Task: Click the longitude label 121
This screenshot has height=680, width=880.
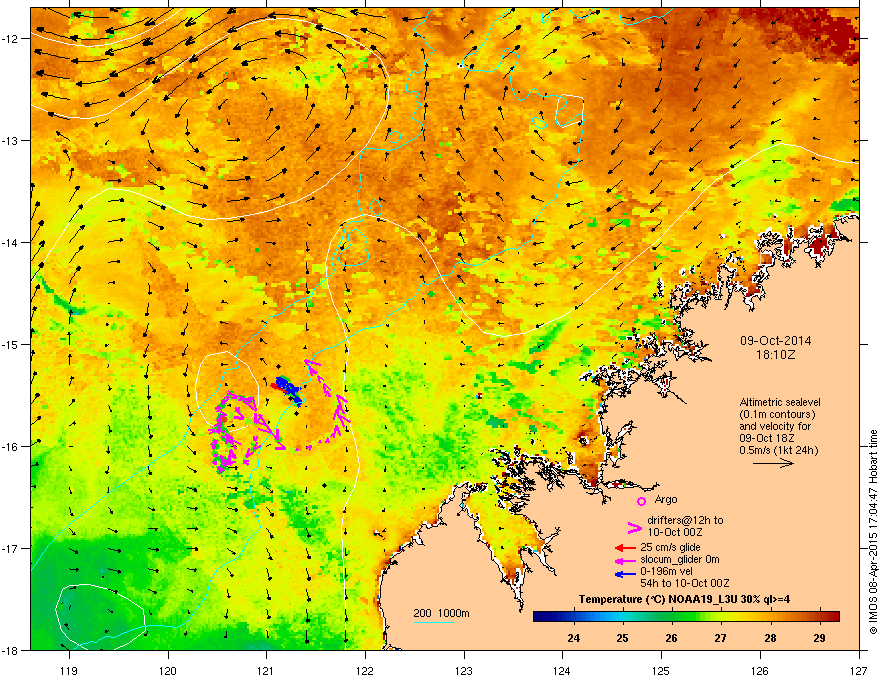Action: point(266,670)
